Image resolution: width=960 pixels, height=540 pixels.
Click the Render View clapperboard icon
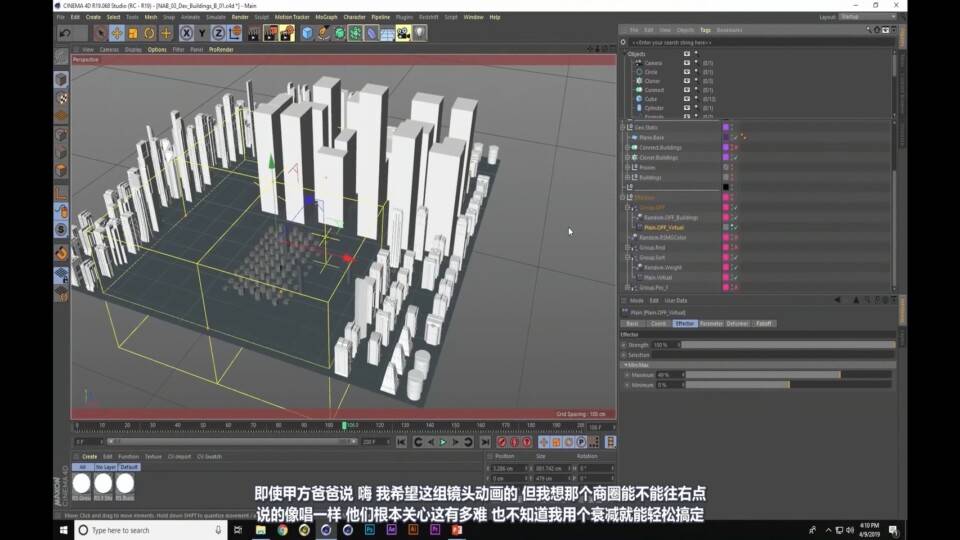point(253,33)
